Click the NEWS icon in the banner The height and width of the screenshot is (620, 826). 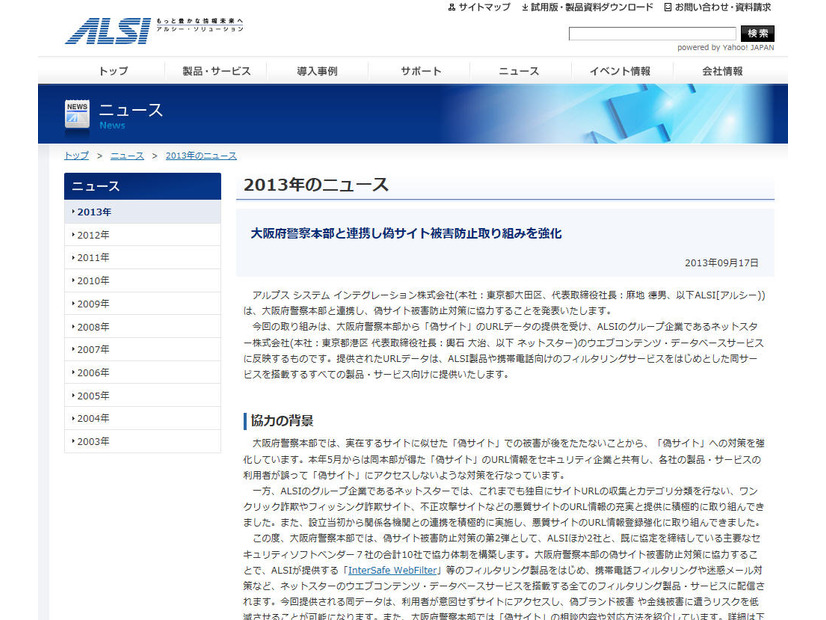(77, 113)
